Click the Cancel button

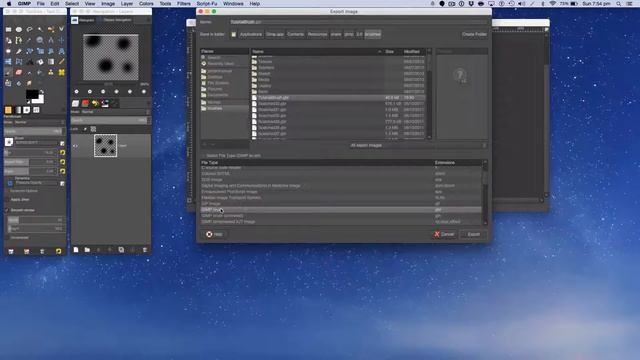click(444, 234)
